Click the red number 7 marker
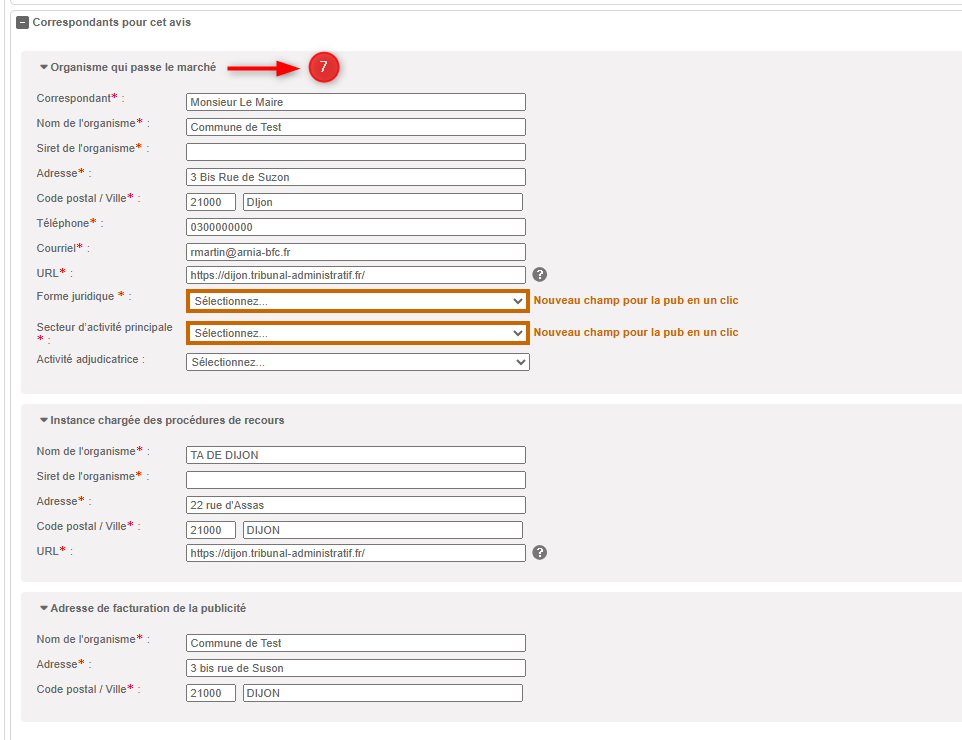The image size is (962, 740). coord(323,67)
